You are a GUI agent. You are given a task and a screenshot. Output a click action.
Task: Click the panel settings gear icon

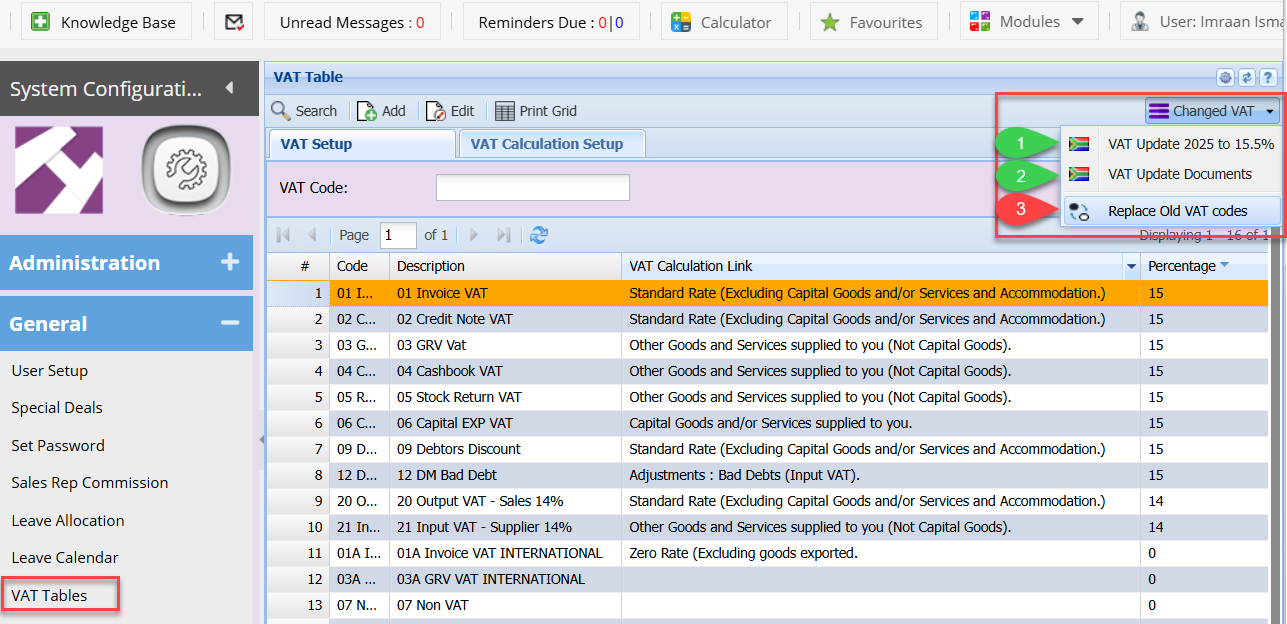(1225, 78)
